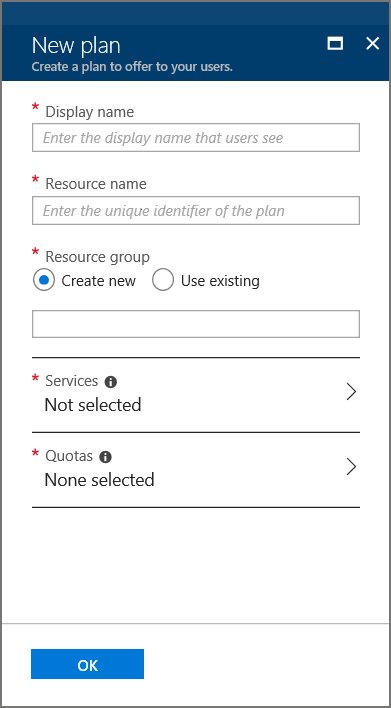This screenshot has height=708, width=391.
Task: Click the Quotas info icon
Action: pos(105,457)
